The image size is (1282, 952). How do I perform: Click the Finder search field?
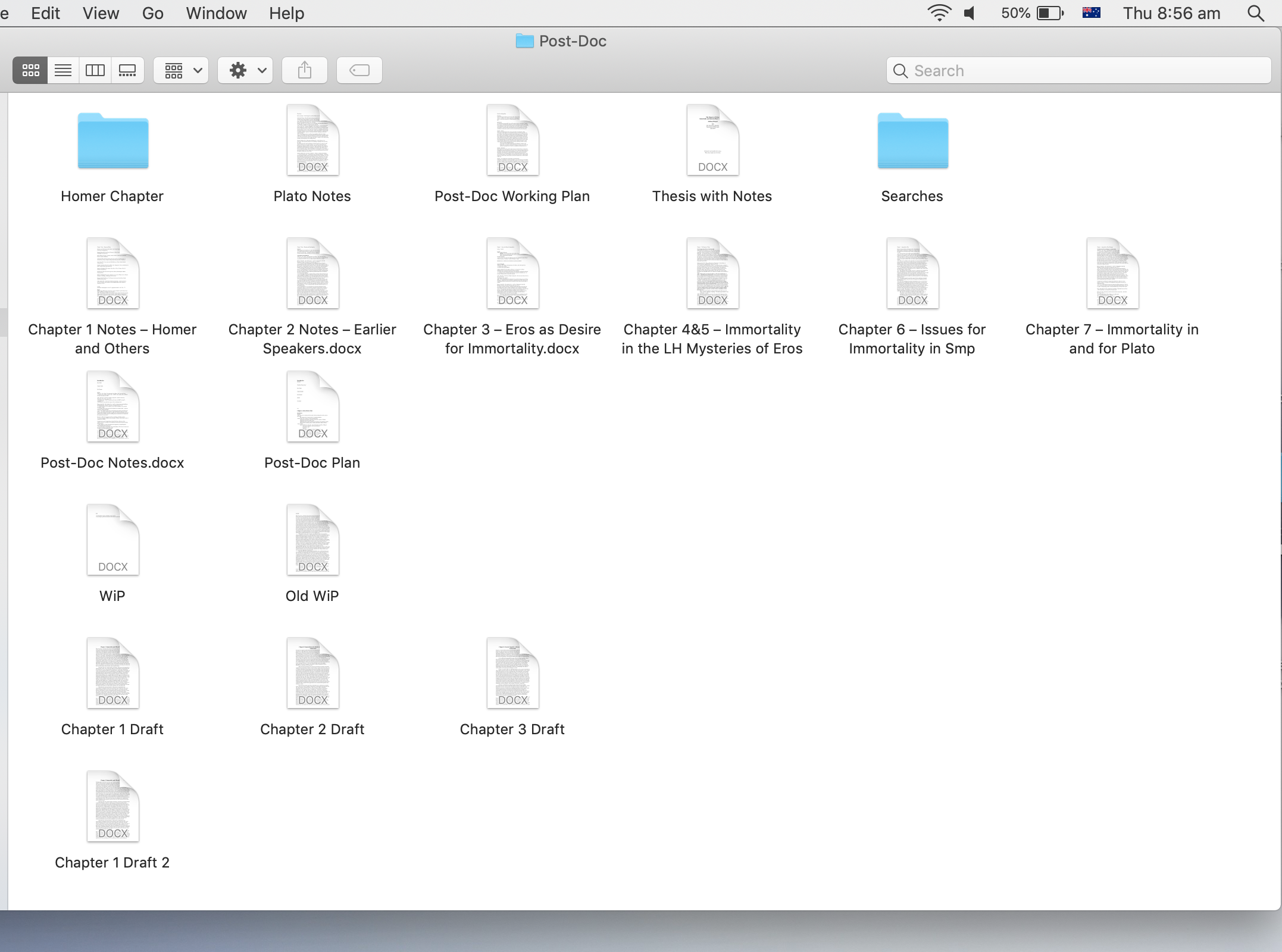[x=1077, y=71]
